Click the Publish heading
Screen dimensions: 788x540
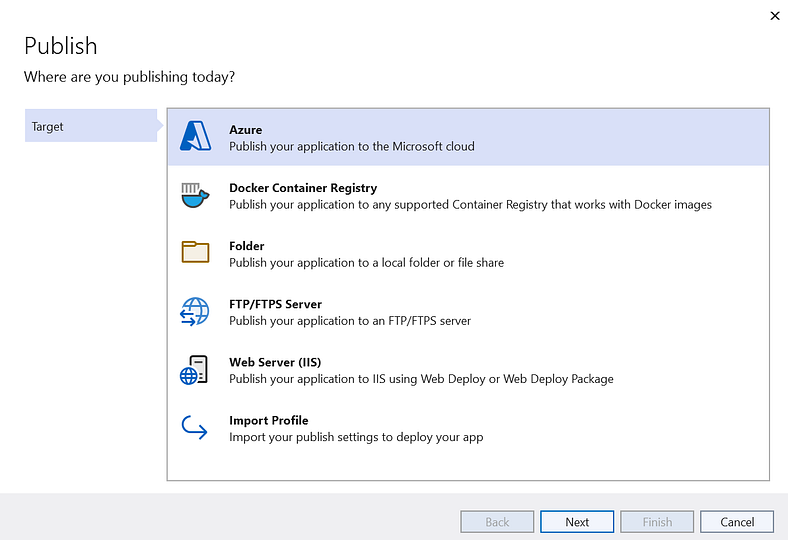tap(61, 46)
